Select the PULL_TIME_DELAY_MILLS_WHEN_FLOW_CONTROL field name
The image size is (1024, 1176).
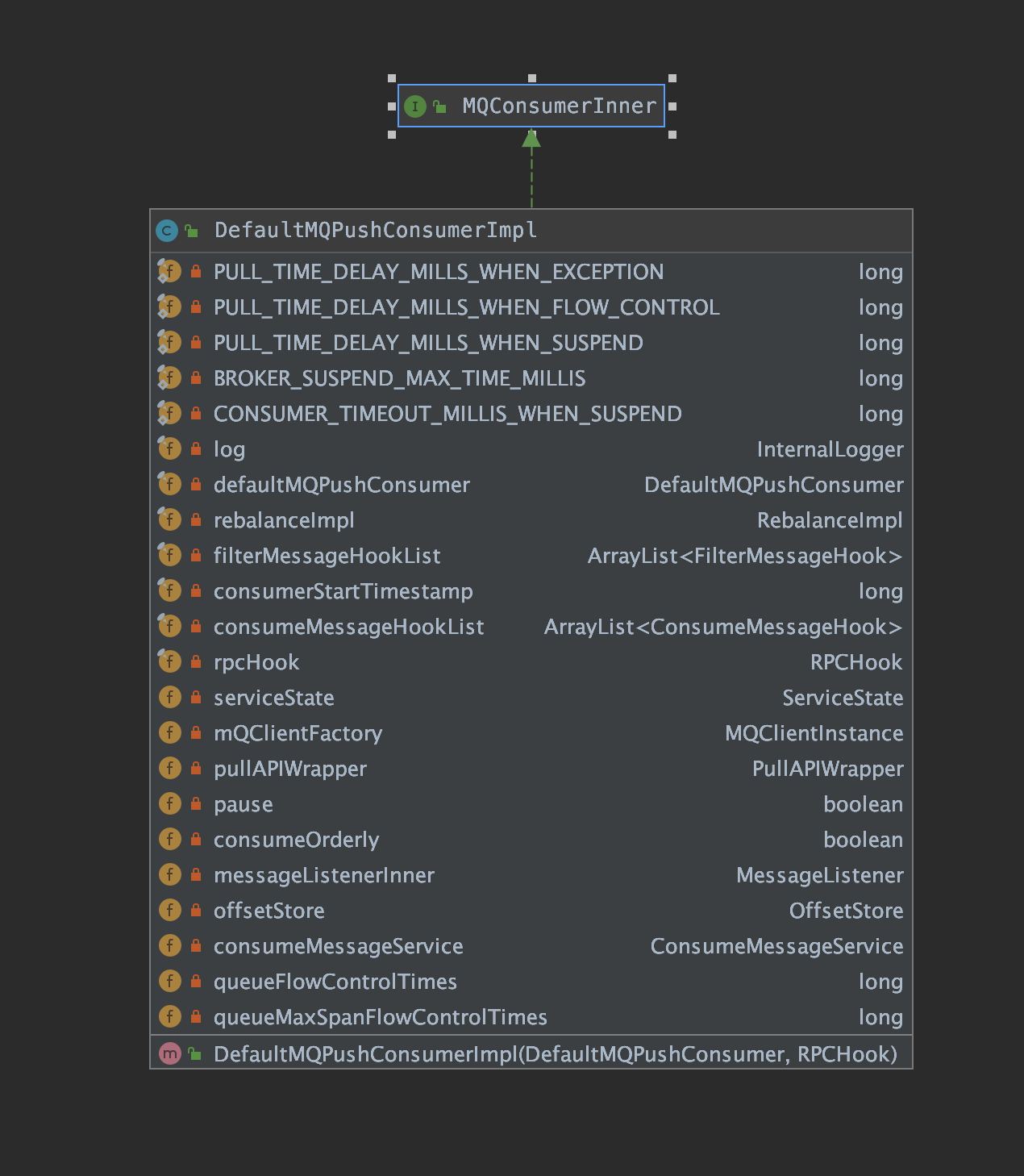[467, 307]
